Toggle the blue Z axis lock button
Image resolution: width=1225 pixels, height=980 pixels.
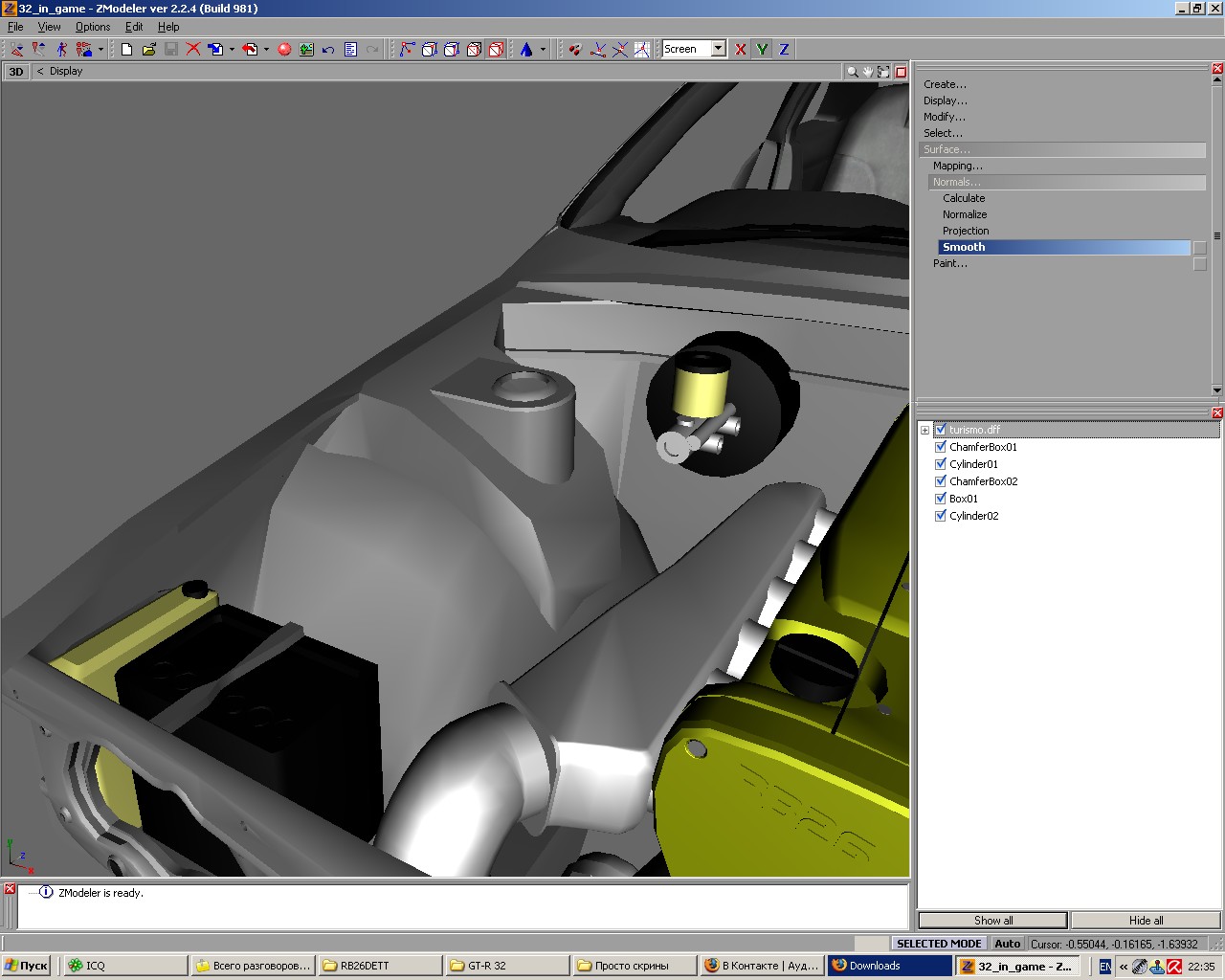pos(784,49)
